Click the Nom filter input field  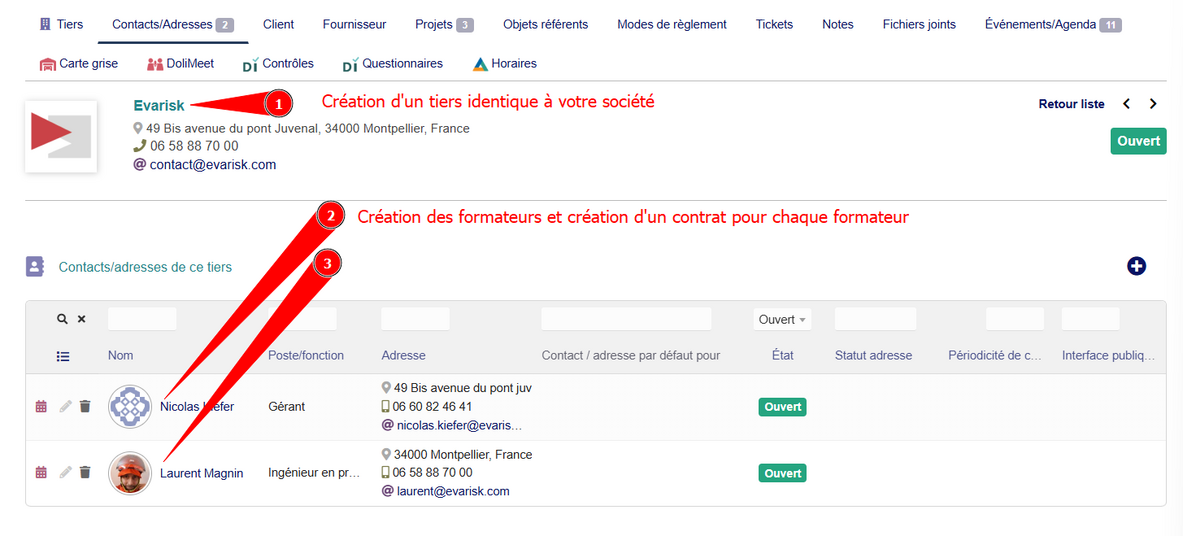click(142, 319)
